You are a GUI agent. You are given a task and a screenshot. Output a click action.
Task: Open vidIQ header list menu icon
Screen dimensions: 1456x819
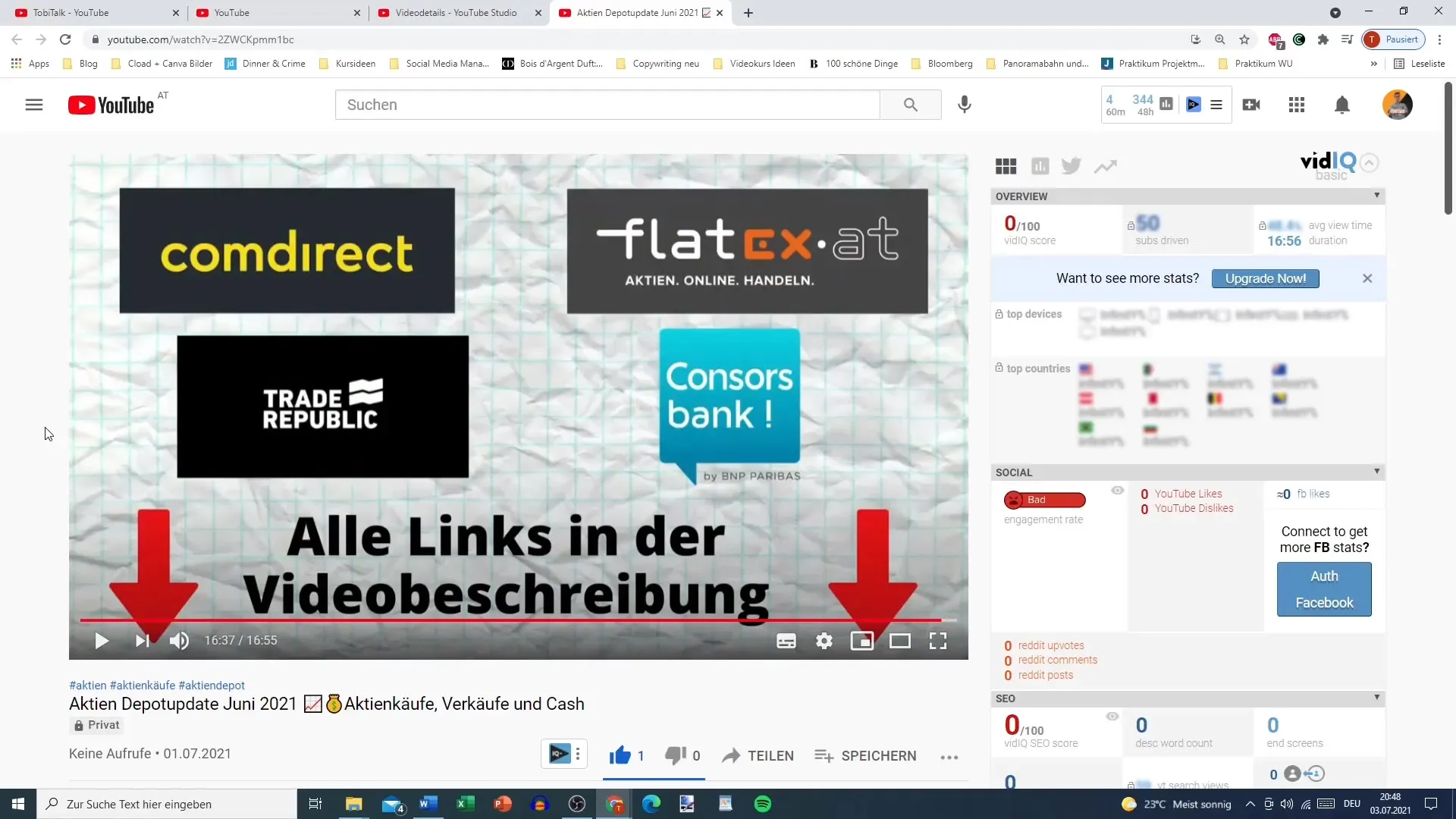[x=1216, y=105]
